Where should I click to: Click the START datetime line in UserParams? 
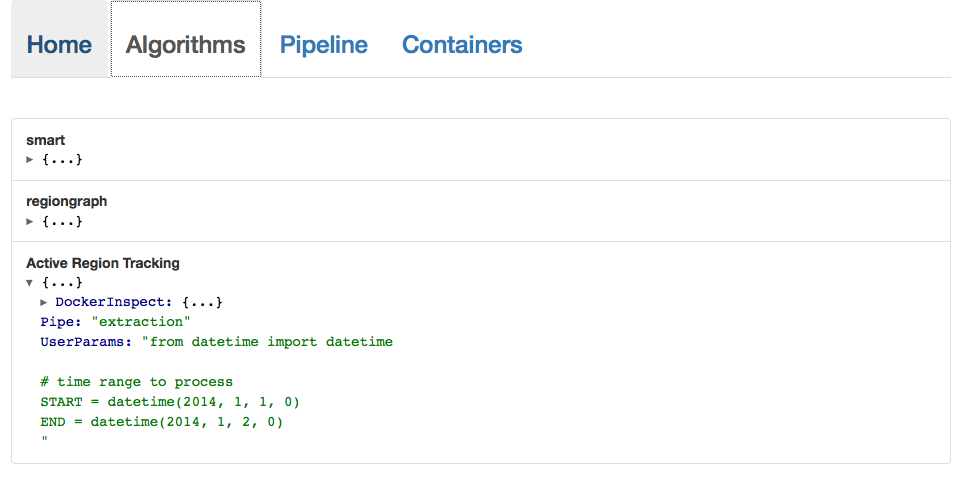[170, 402]
